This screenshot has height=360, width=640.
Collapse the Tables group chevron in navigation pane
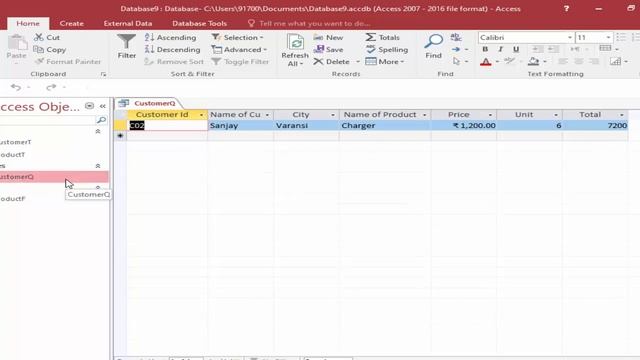98,131
